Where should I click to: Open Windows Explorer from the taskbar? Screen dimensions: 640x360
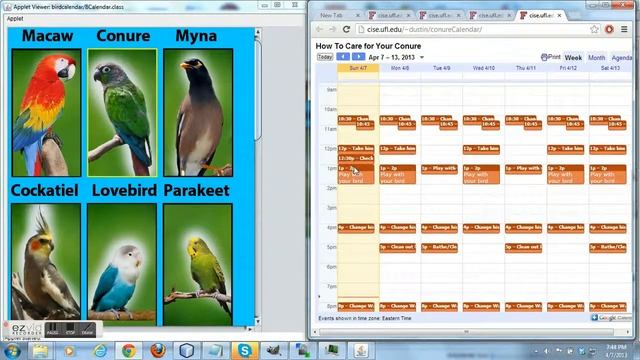[40, 351]
